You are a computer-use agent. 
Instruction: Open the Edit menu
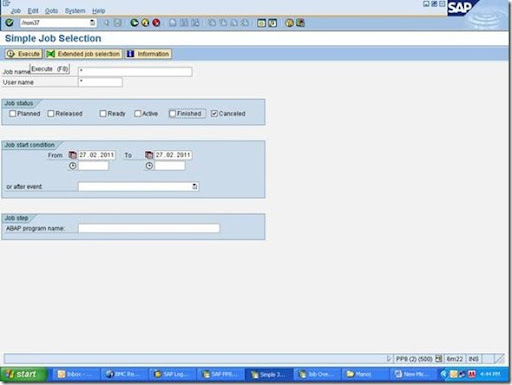pyautogui.click(x=33, y=11)
